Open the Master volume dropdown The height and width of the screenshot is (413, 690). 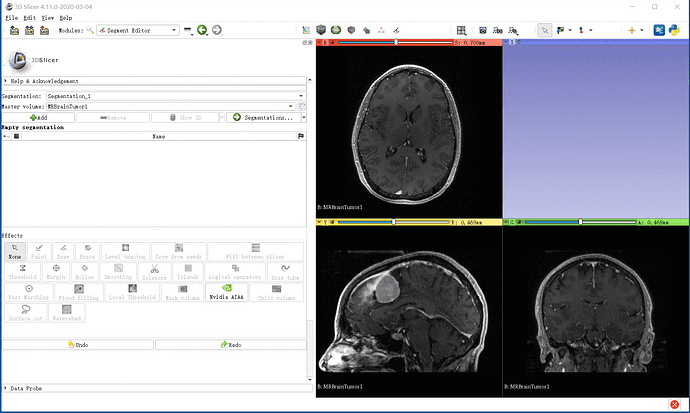pyautogui.click(x=171, y=106)
